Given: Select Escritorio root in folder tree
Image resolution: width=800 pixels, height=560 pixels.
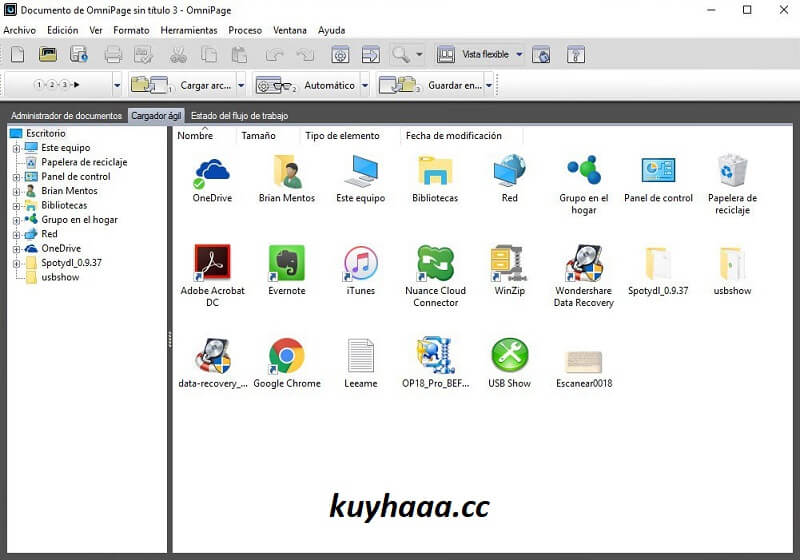Looking at the screenshot, I should pyautogui.click(x=46, y=133).
